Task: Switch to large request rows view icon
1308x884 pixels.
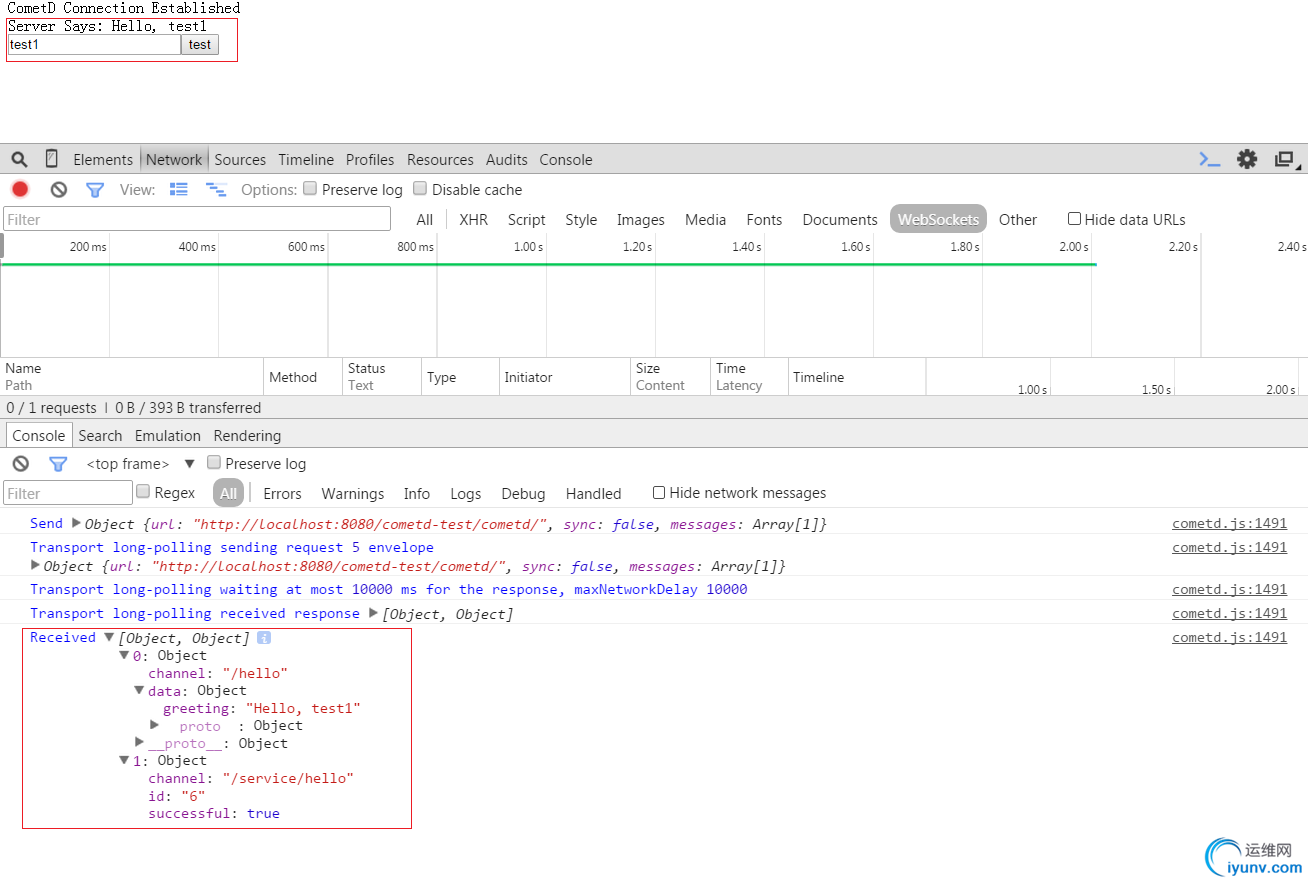Action: 179,189
